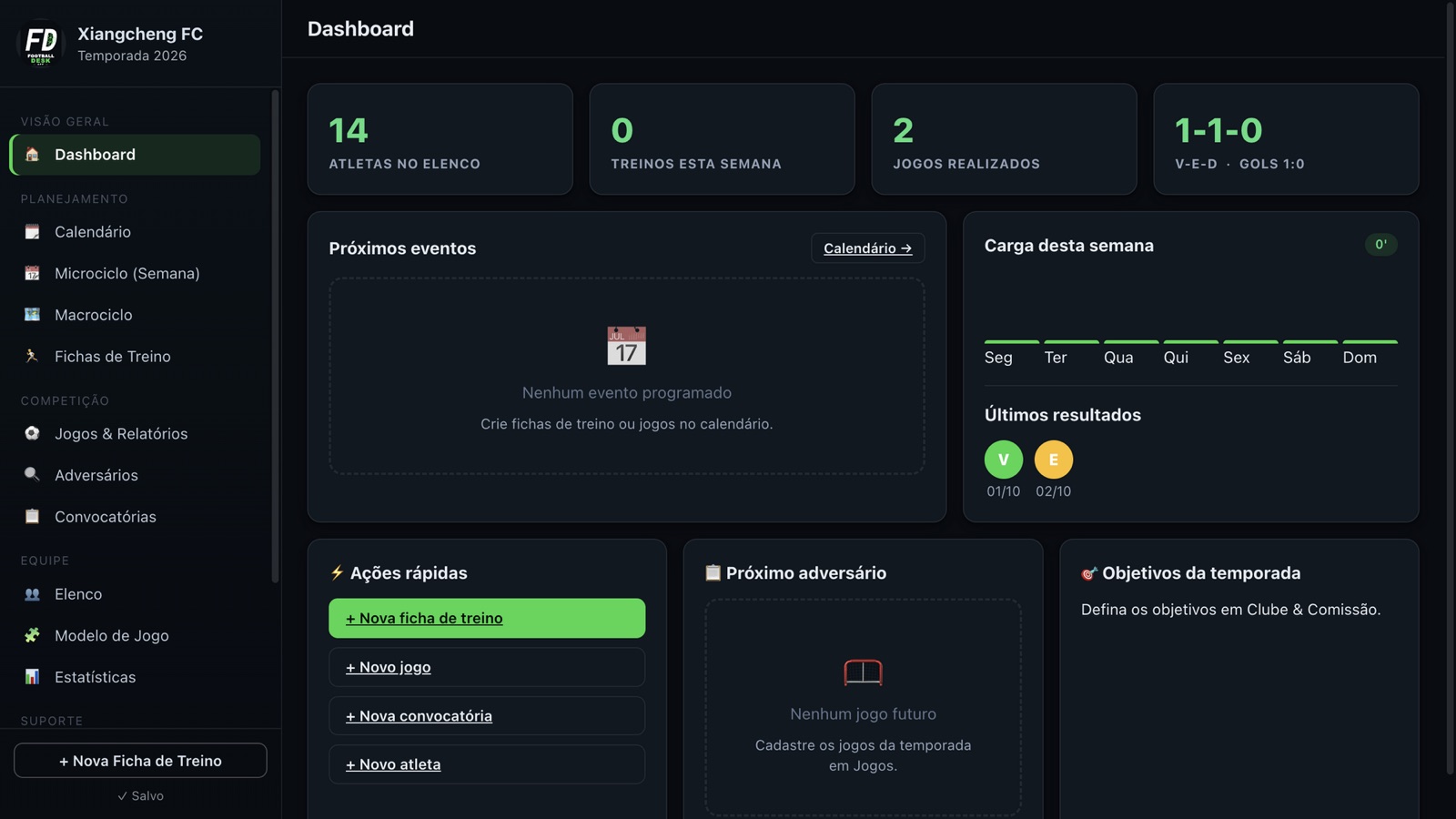This screenshot has width=1456, height=819.
Task: Open the Calendário → link in Próximos eventos
Action: tap(867, 248)
